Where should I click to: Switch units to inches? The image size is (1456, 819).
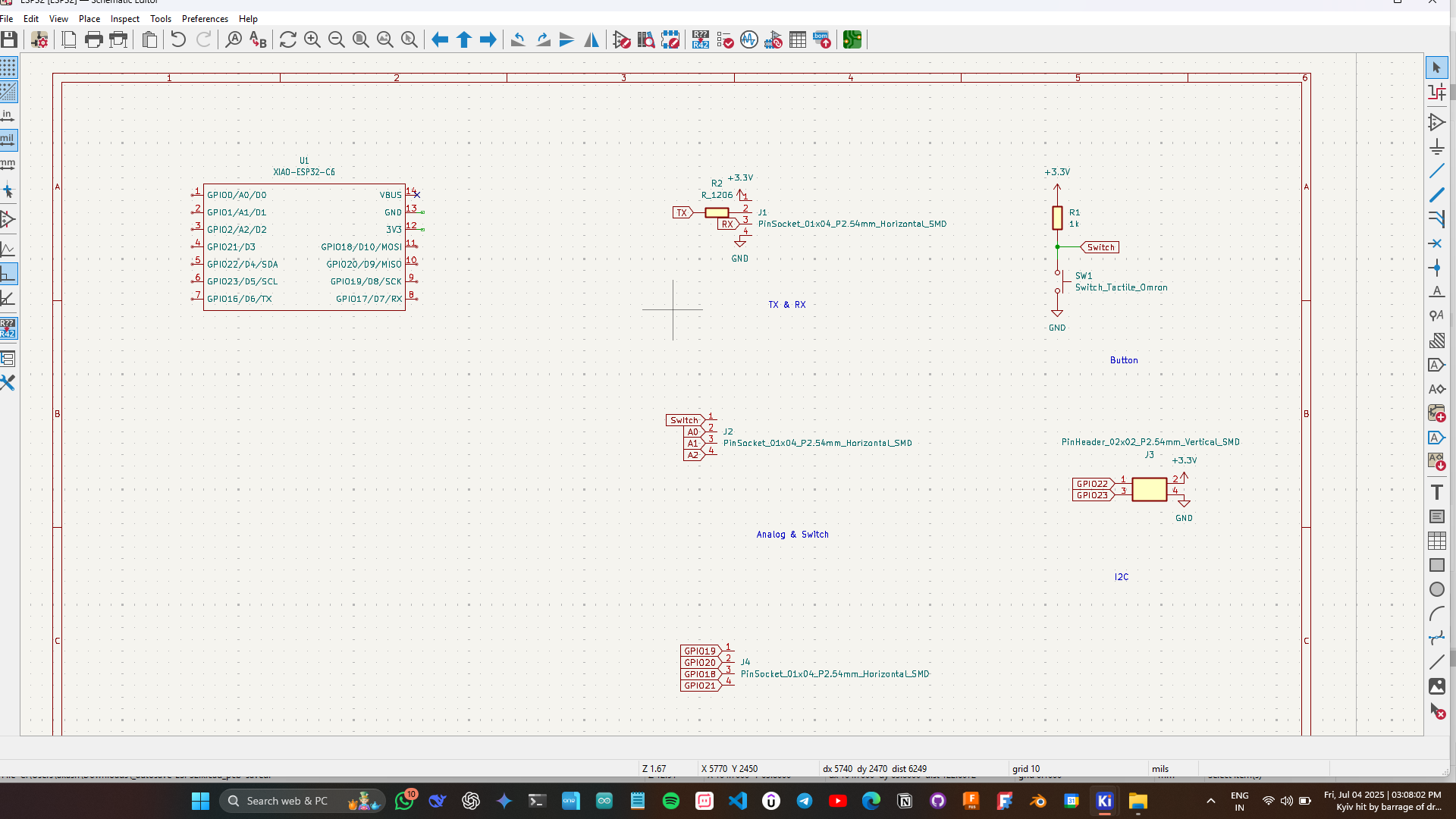point(8,116)
